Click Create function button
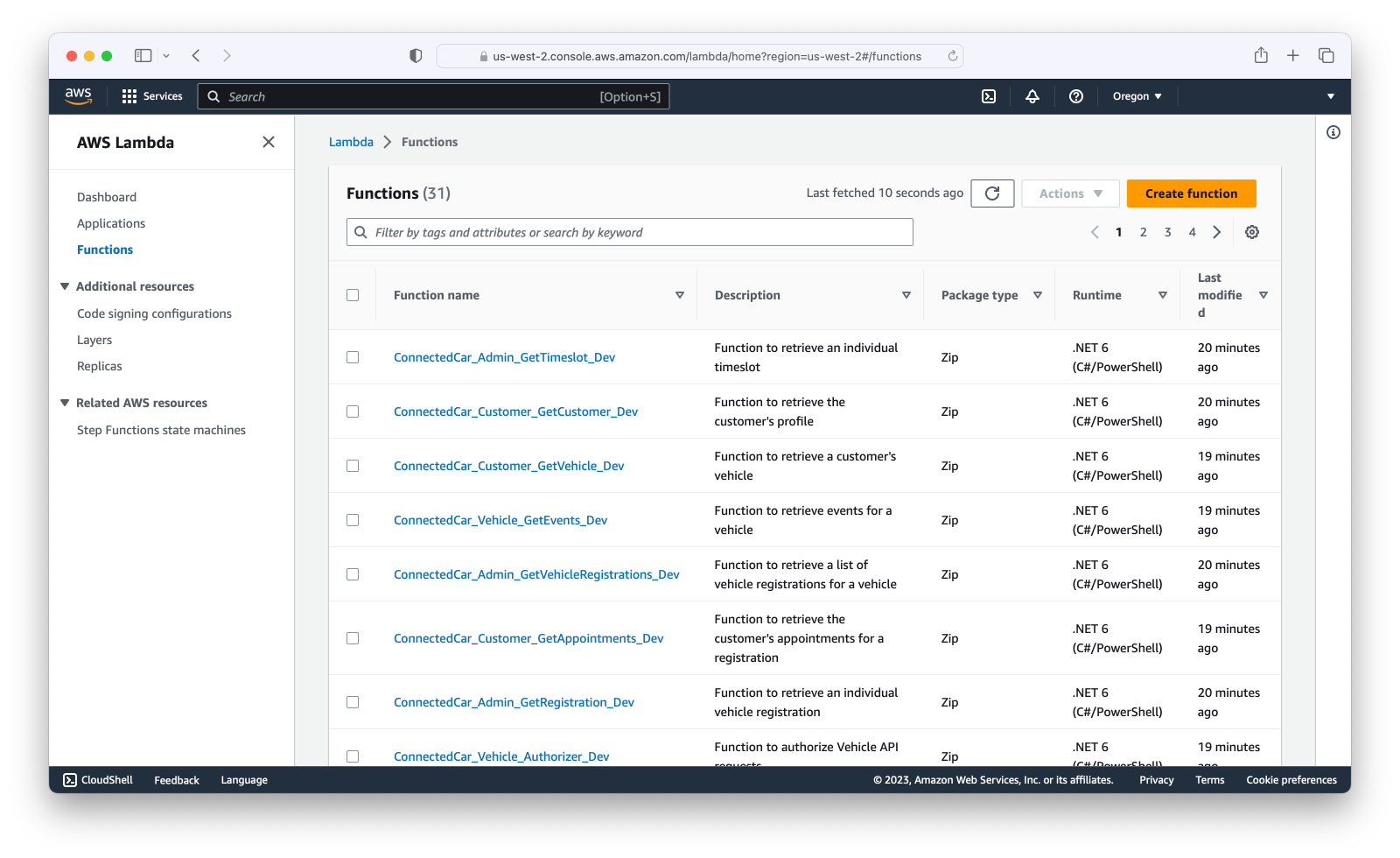 click(1191, 193)
